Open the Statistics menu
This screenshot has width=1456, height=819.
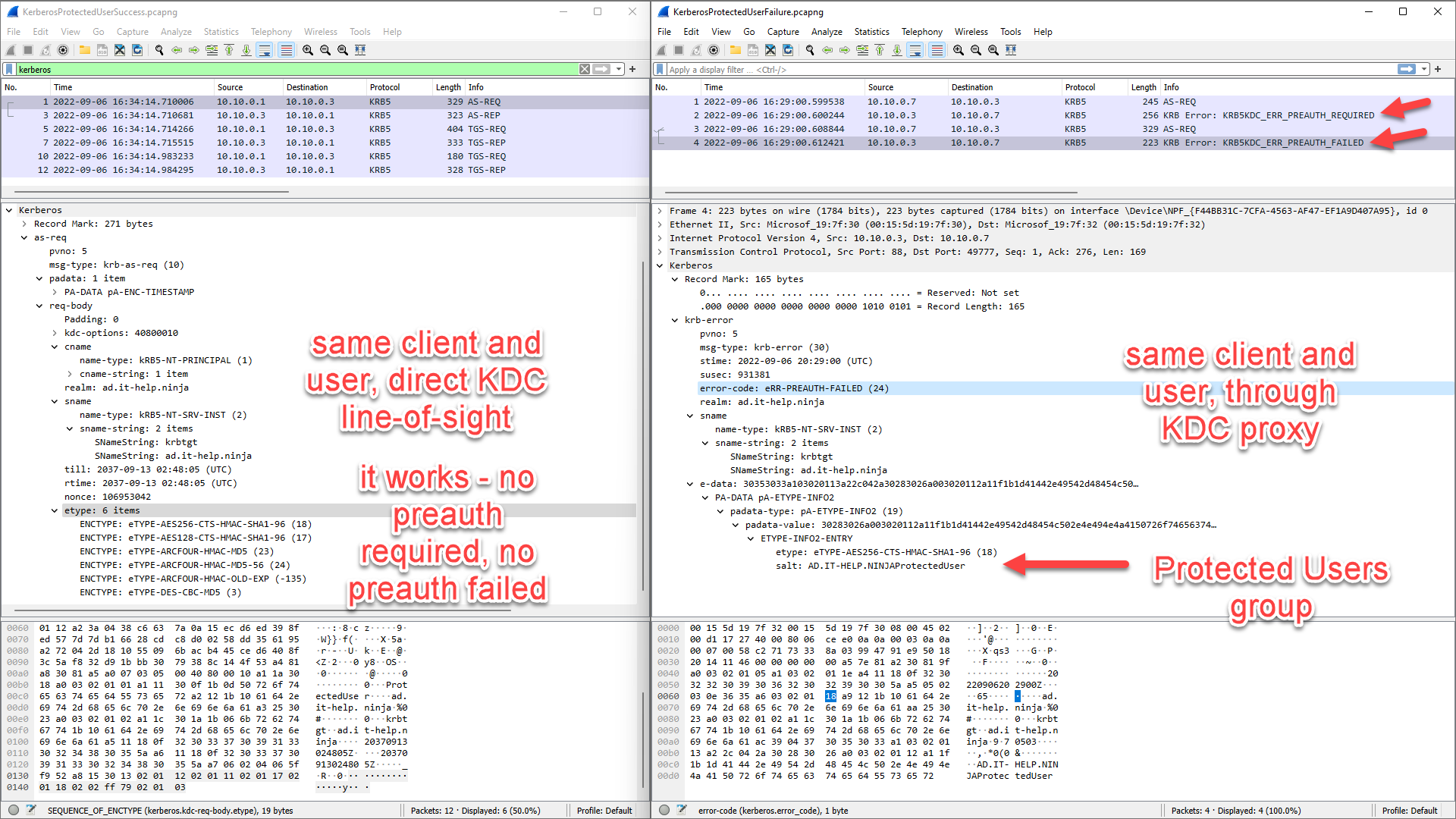point(221,32)
